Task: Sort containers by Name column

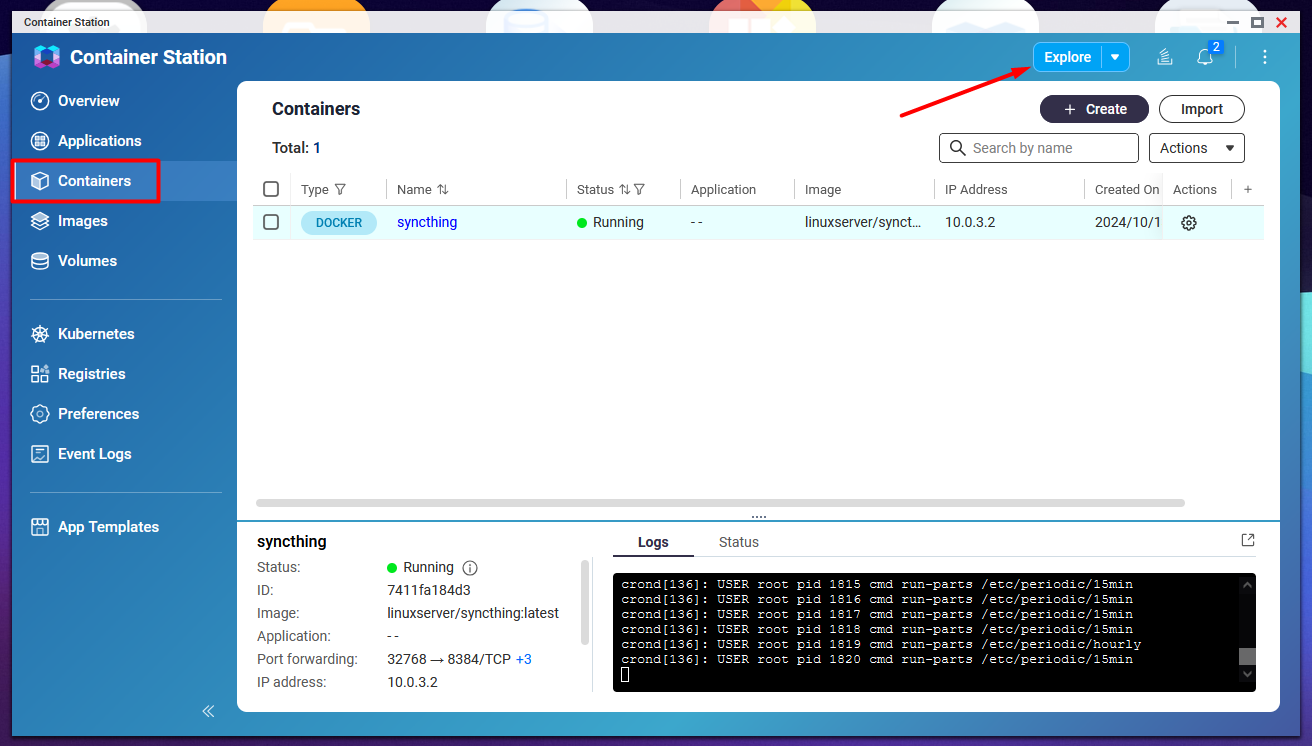Action: coord(442,189)
